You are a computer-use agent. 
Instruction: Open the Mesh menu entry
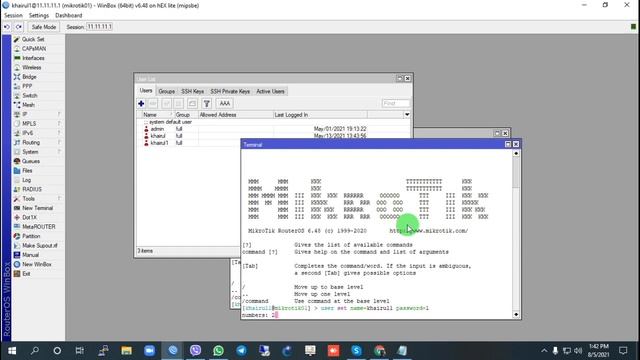(x=28, y=105)
